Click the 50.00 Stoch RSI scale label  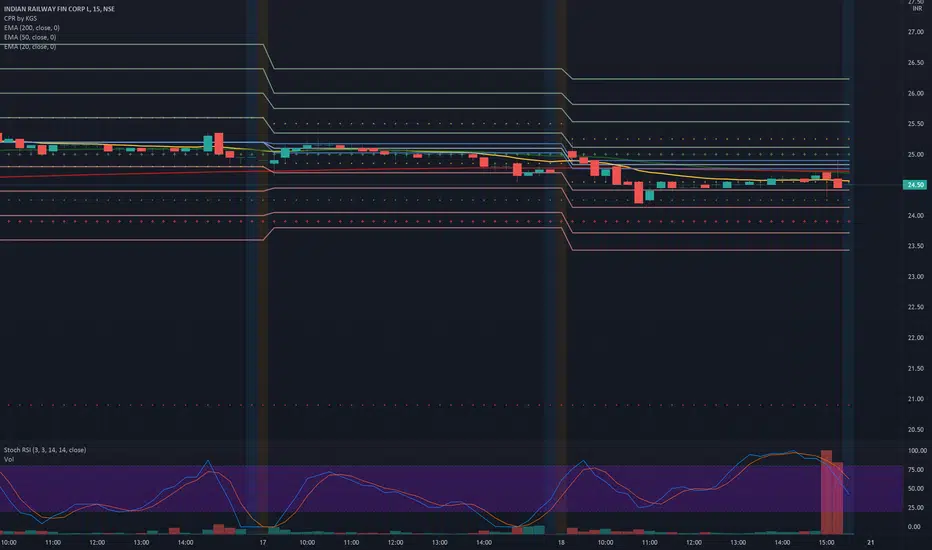(x=916, y=489)
